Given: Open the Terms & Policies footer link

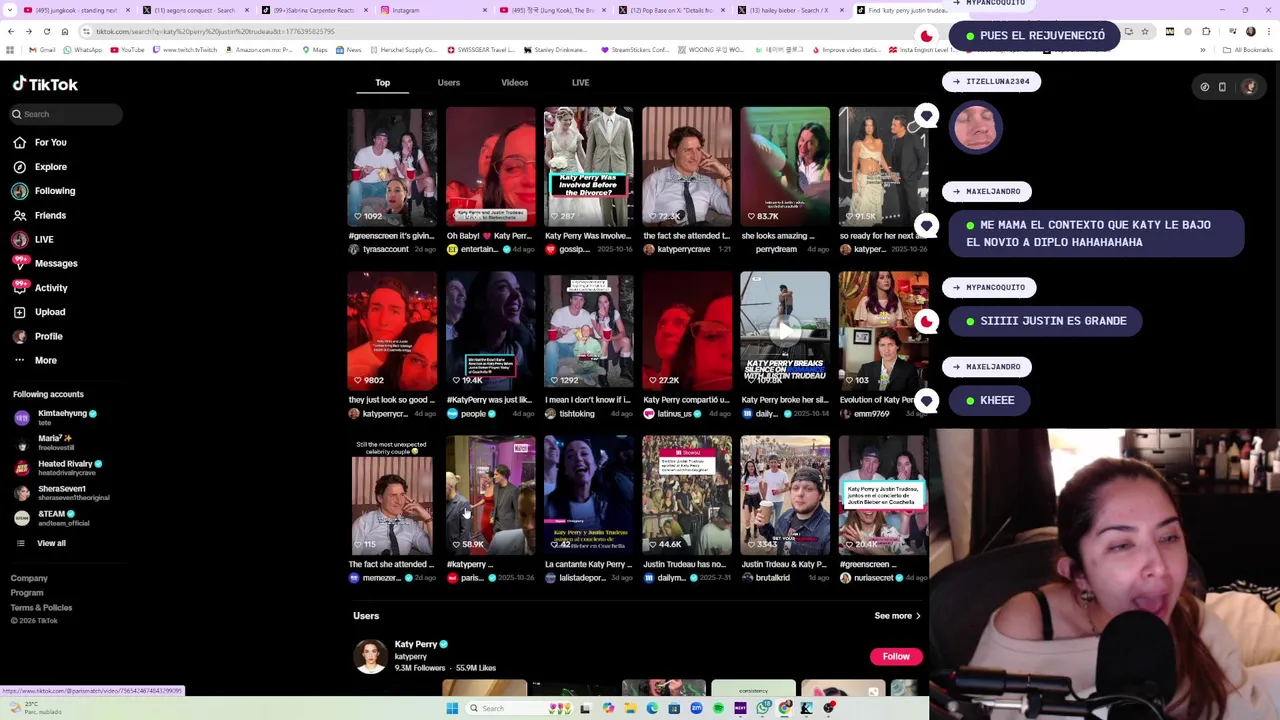Looking at the screenshot, I should [x=41, y=607].
